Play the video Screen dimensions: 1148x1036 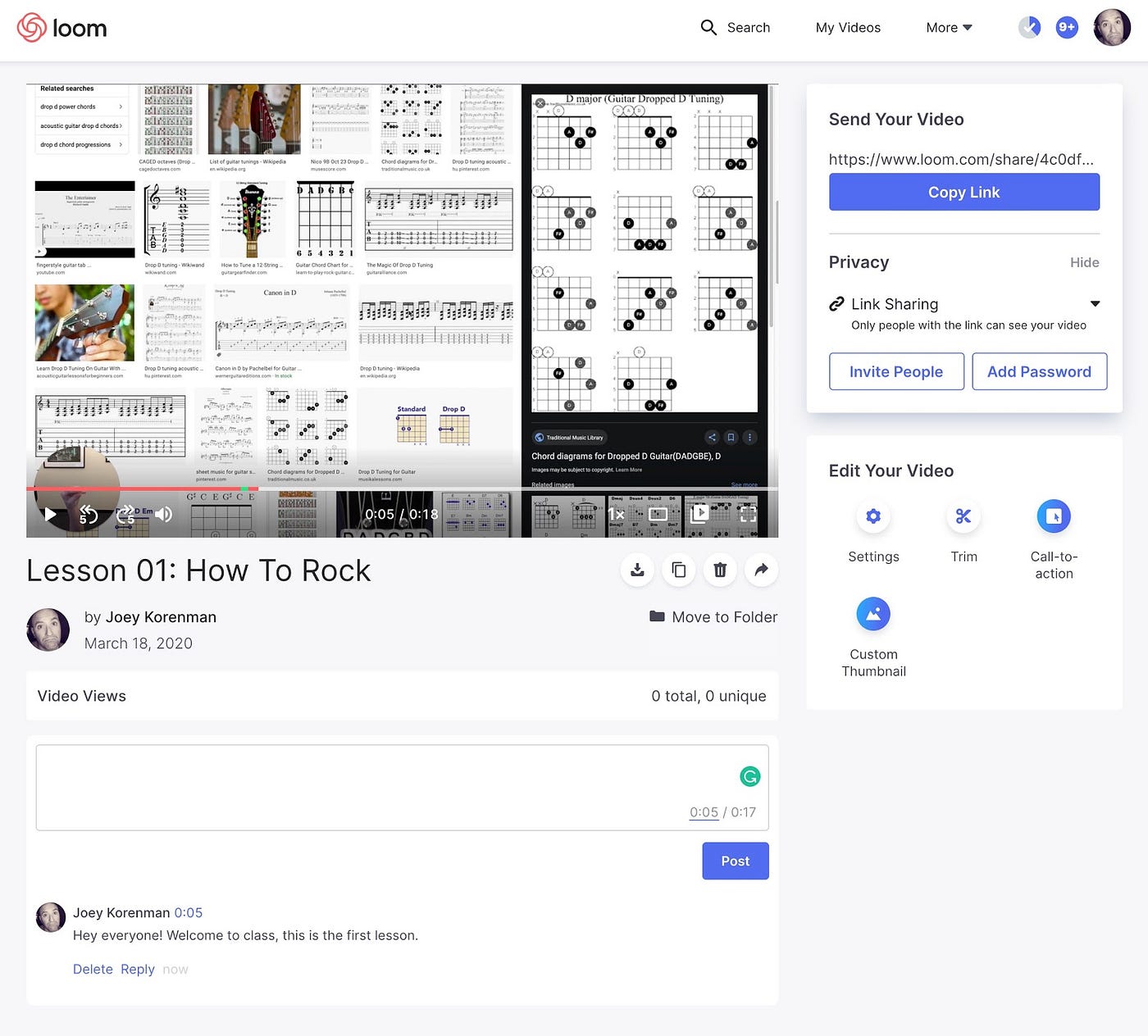[51, 515]
